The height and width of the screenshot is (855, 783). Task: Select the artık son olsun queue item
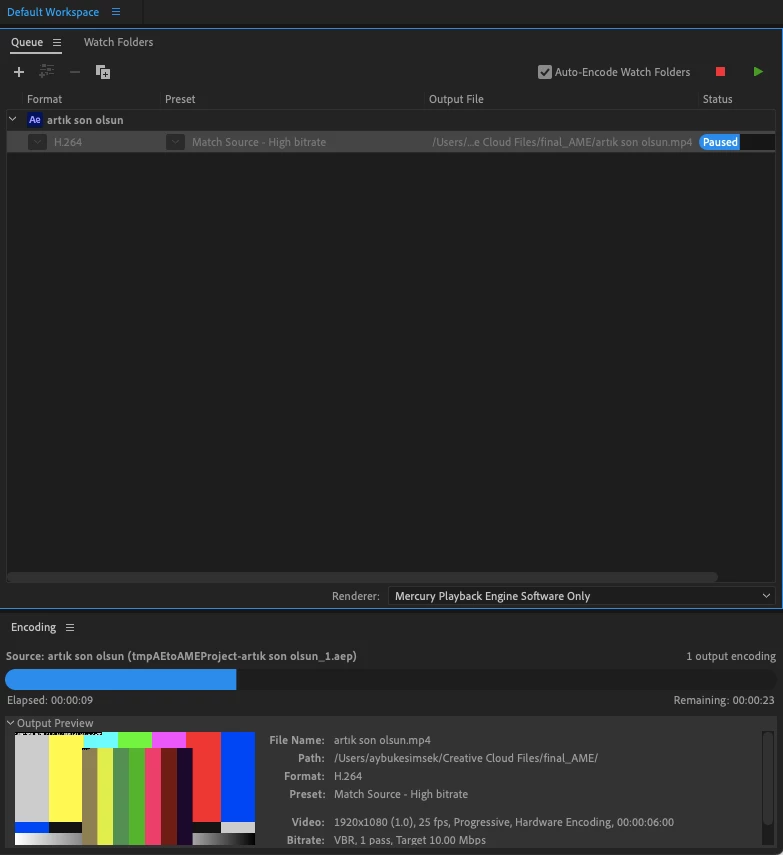pos(85,120)
